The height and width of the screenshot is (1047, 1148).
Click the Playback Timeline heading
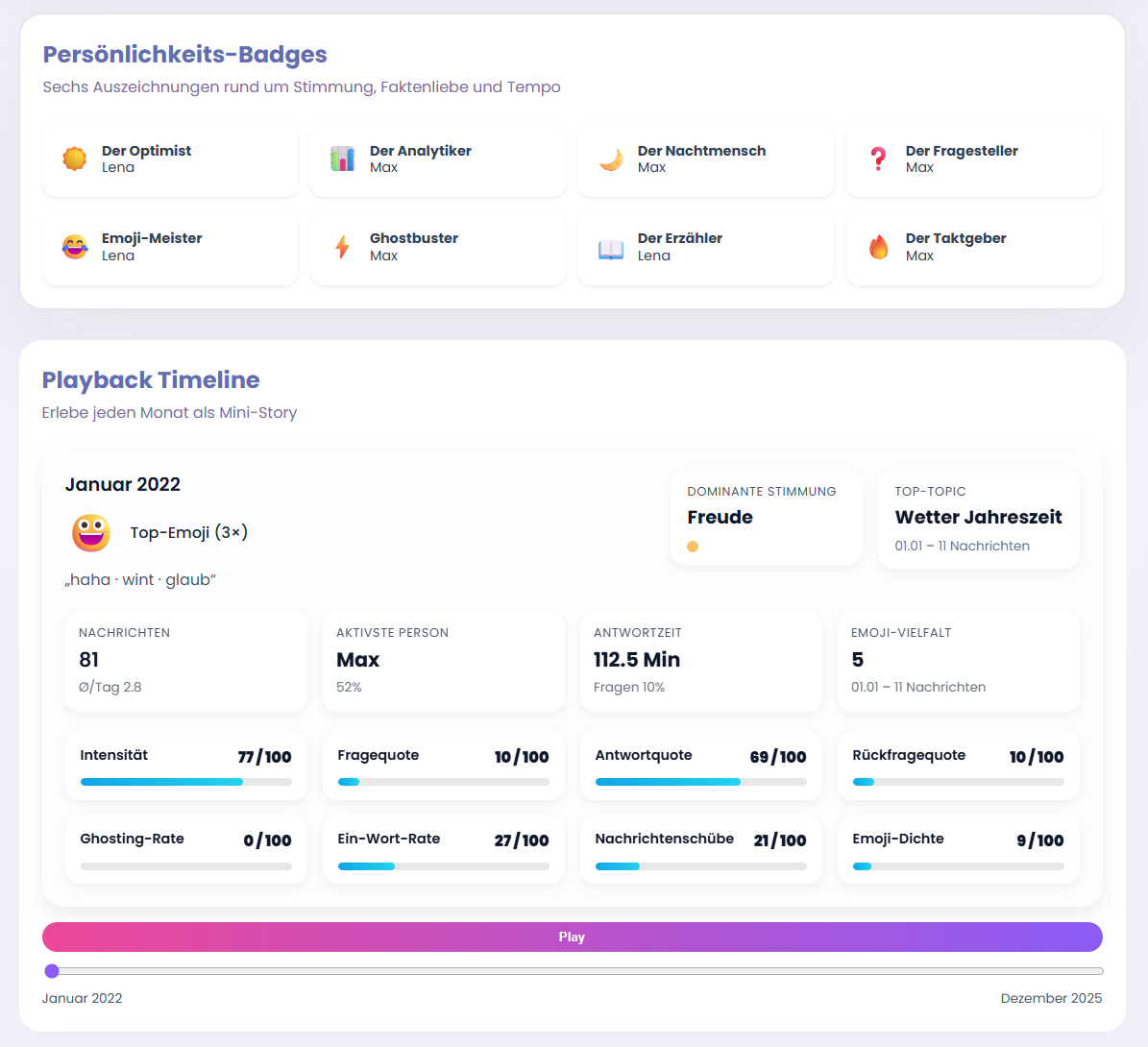[x=151, y=380]
